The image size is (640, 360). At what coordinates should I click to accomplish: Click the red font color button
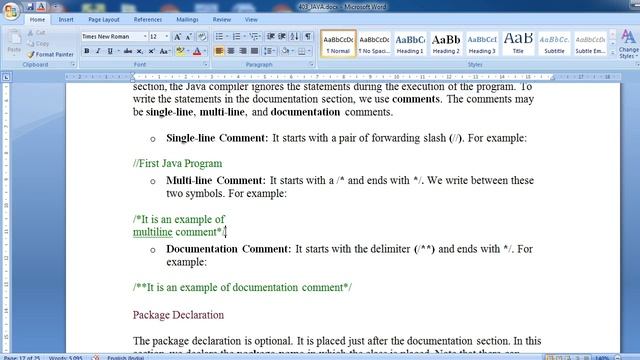tap(197, 51)
